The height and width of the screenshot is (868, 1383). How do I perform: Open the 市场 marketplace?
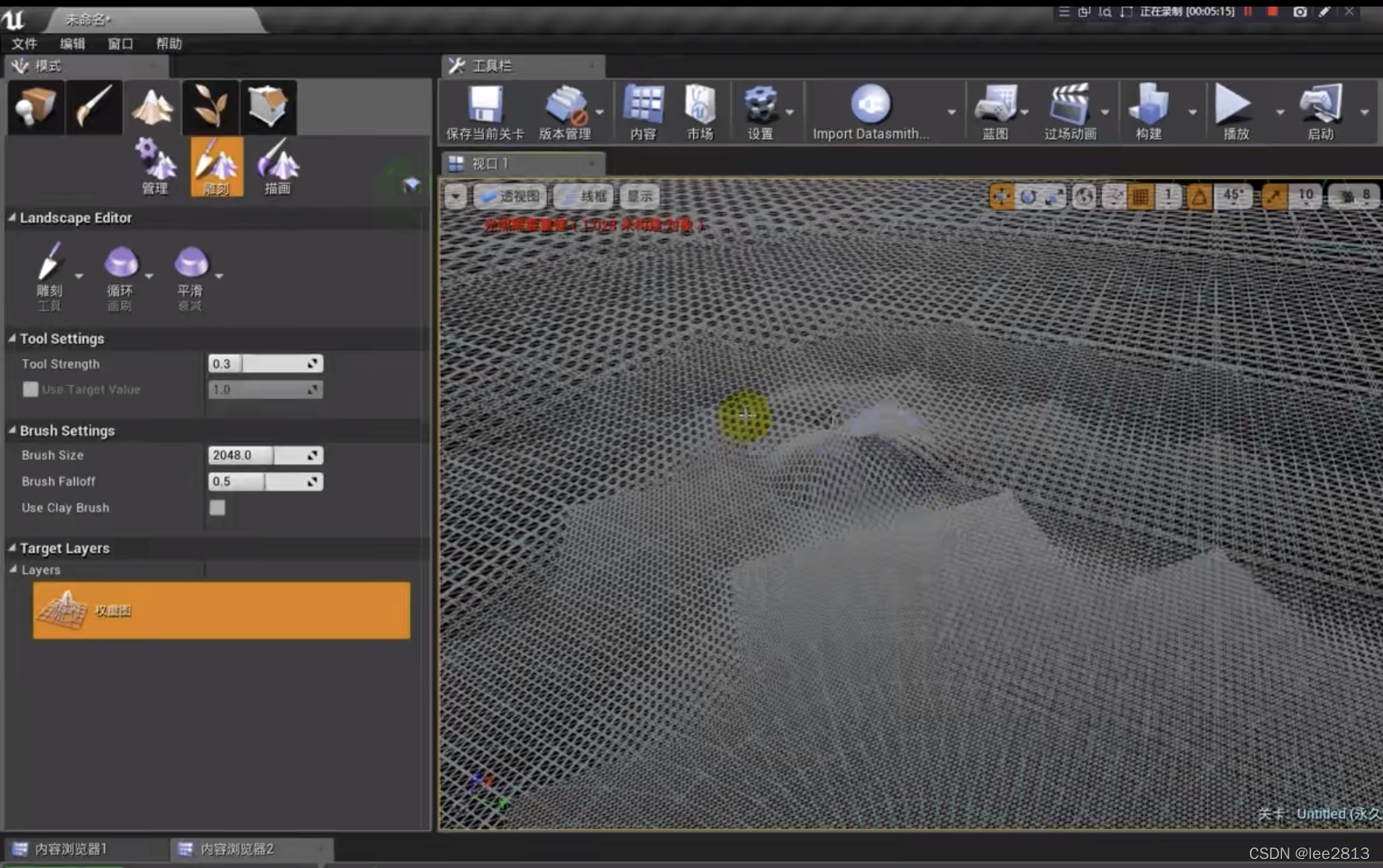coord(700,113)
